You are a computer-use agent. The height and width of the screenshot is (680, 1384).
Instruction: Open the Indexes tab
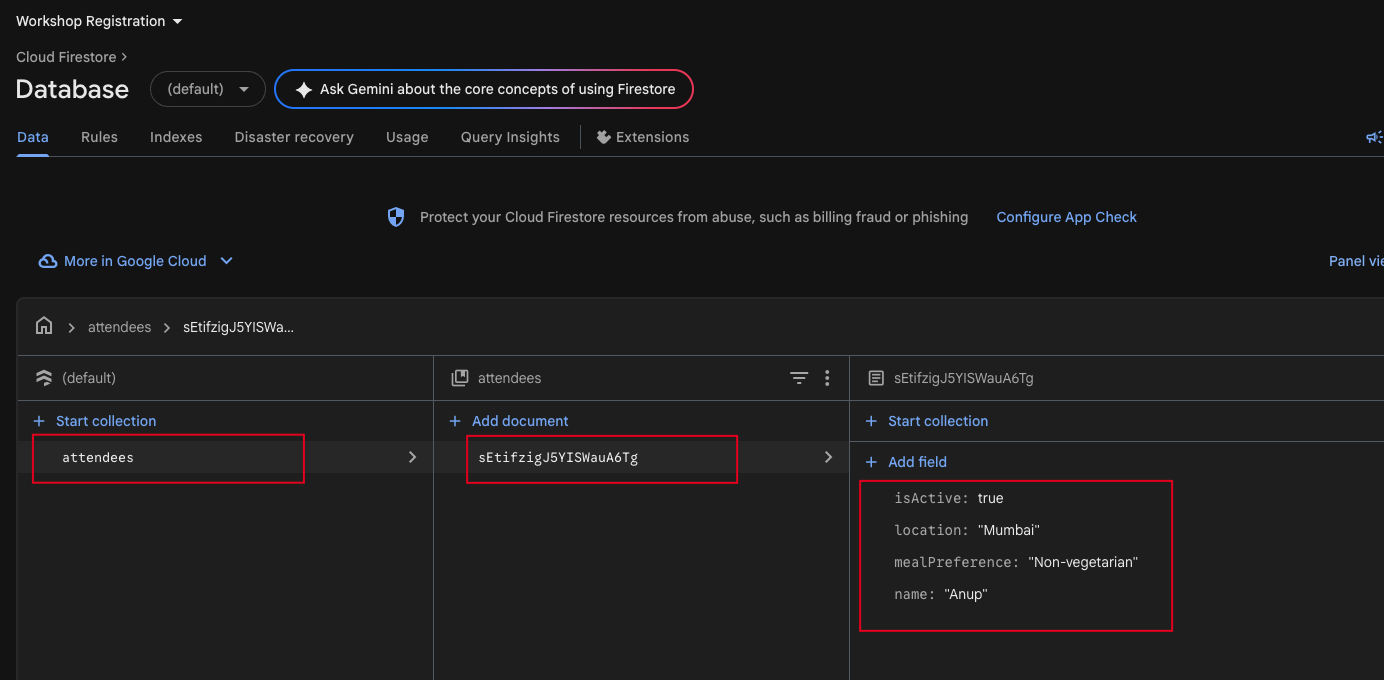(x=176, y=137)
